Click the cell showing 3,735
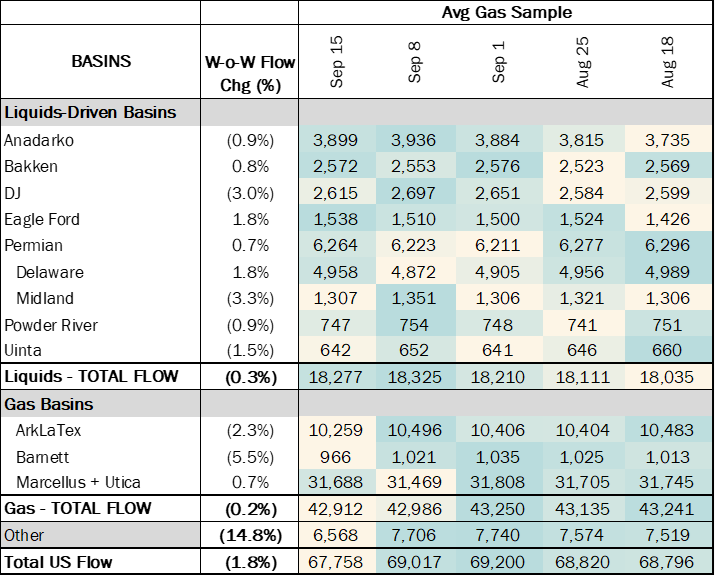 pyautogui.click(x=667, y=140)
